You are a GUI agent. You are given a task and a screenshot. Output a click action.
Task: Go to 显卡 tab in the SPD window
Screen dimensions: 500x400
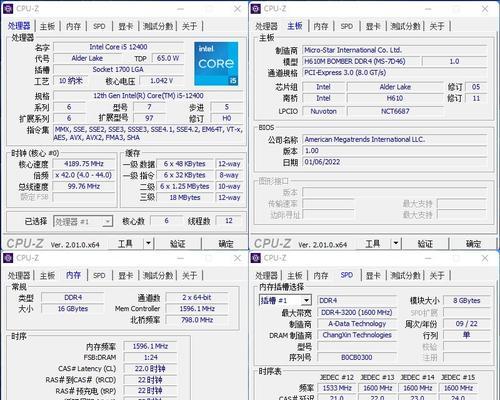[x=373, y=275]
